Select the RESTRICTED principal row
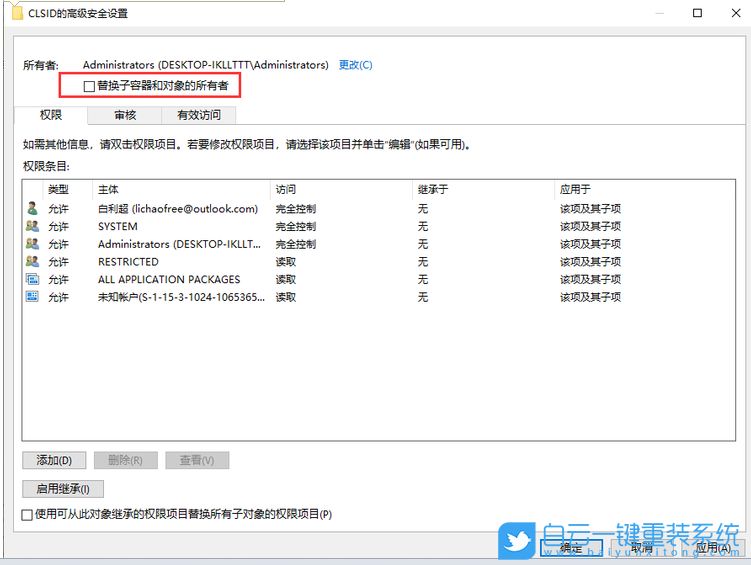Image resolution: width=751 pixels, height=565 pixels. [x=378, y=262]
